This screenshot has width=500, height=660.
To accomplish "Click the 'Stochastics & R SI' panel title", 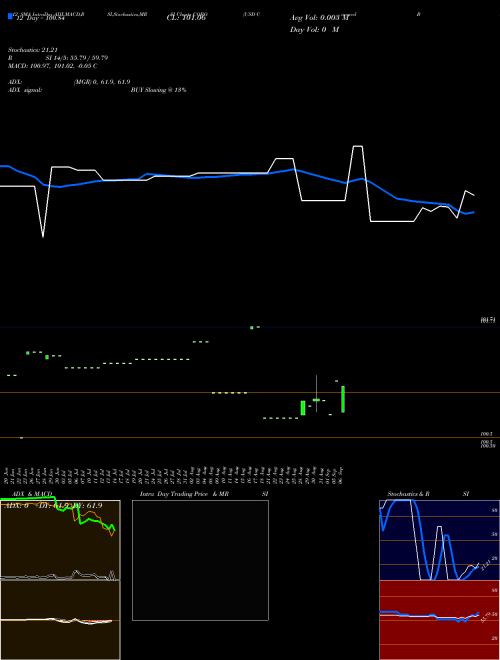I will point(428,494).
